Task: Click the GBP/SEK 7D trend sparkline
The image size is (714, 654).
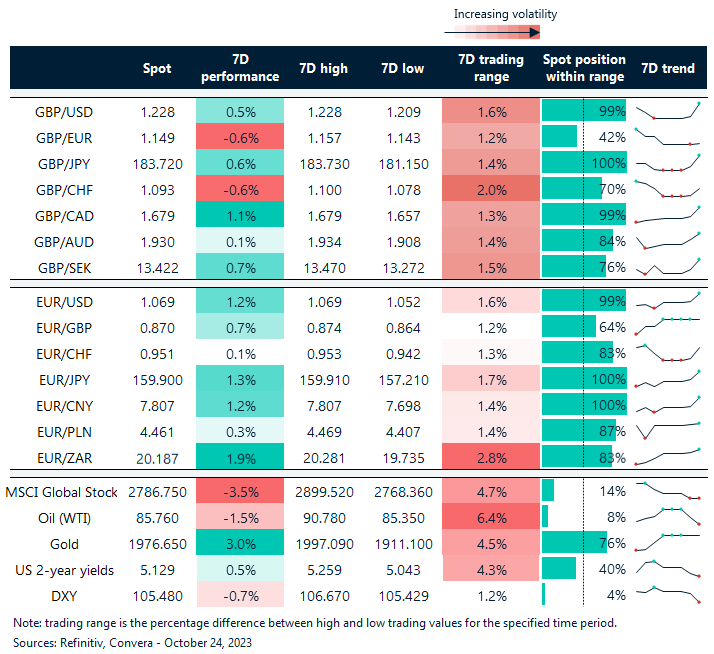Action: [x=667, y=268]
